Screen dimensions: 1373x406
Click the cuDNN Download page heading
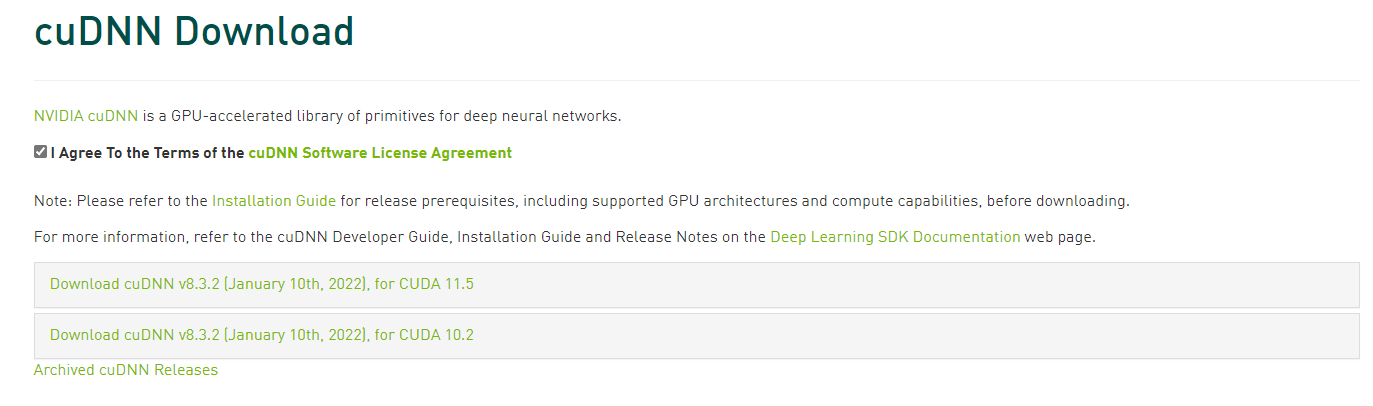(194, 31)
